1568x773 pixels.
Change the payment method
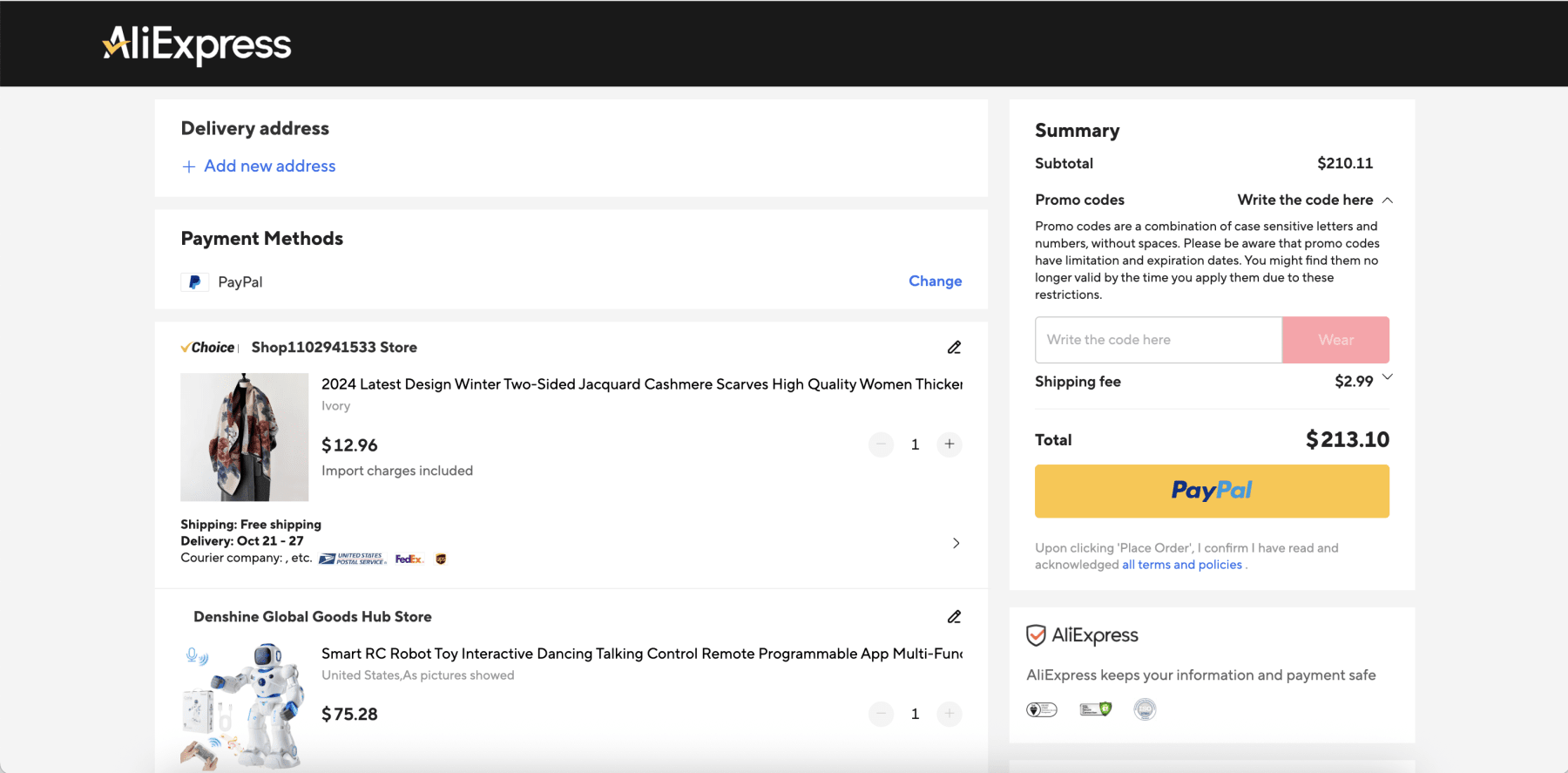pyautogui.click(x=935, y=281)
